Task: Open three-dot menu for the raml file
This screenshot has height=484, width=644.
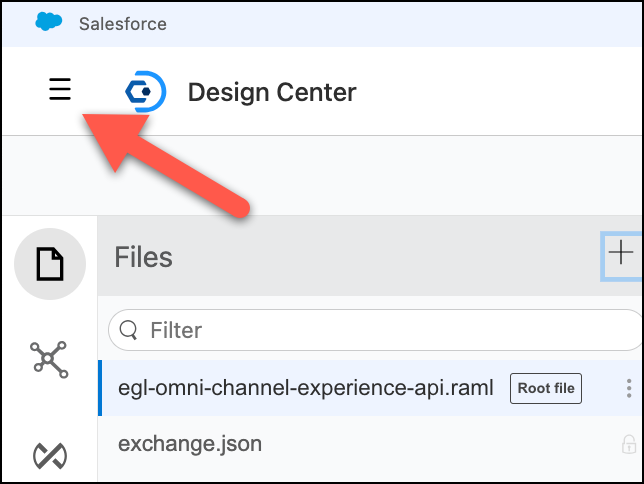Action: [x=628, y=388]
